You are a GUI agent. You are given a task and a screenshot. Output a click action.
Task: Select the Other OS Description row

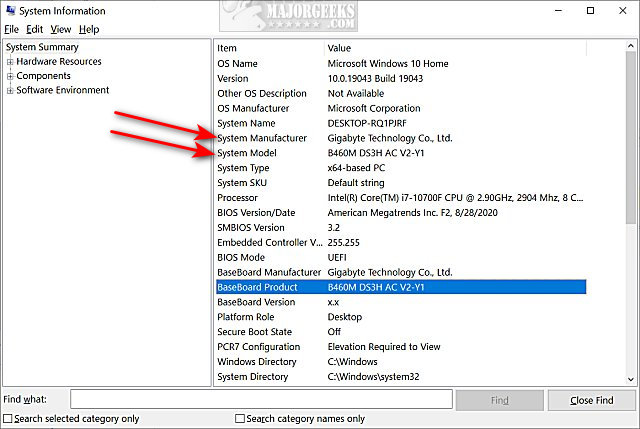click(401, 93)
